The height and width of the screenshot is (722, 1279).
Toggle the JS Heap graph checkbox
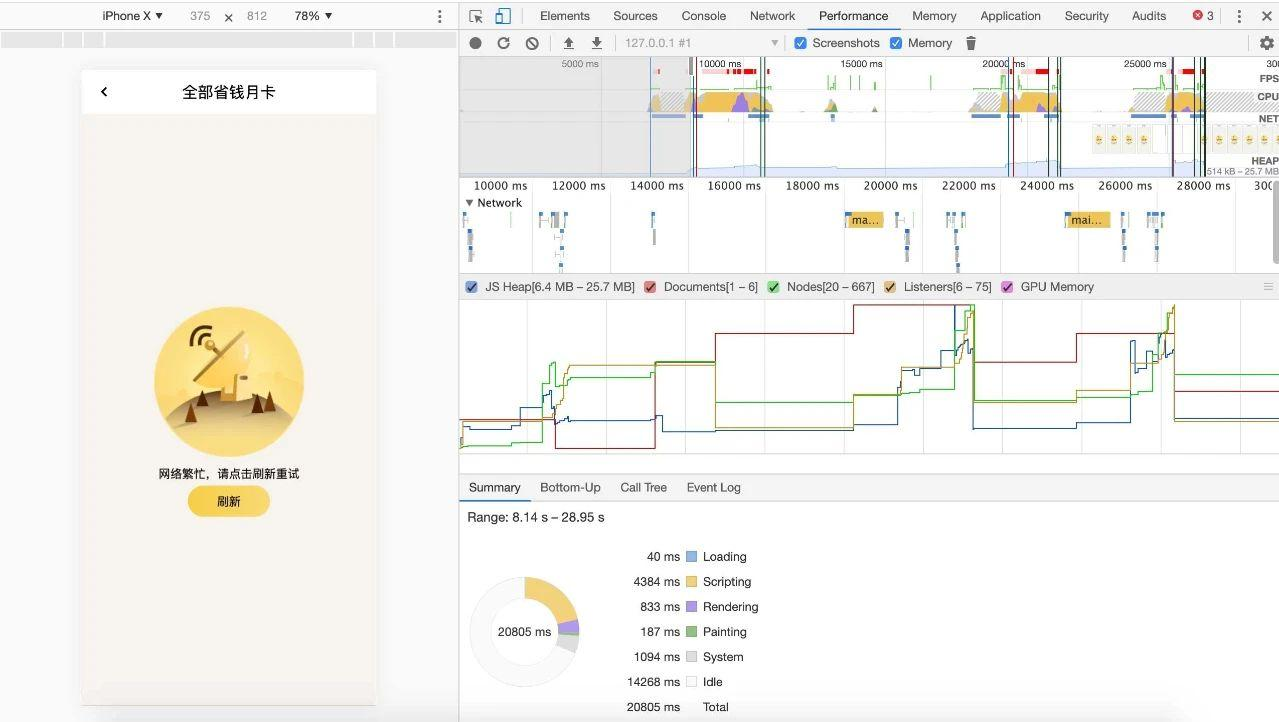coord(472,287)
